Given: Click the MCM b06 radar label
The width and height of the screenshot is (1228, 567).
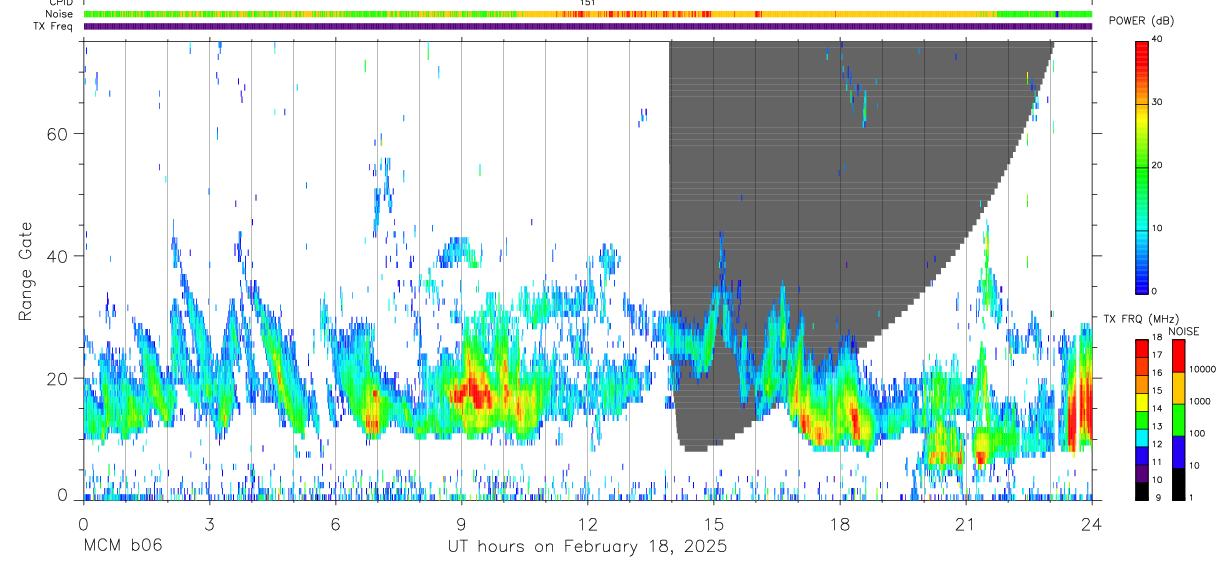Looking at the screenshot, I should (x=122, y=546).
